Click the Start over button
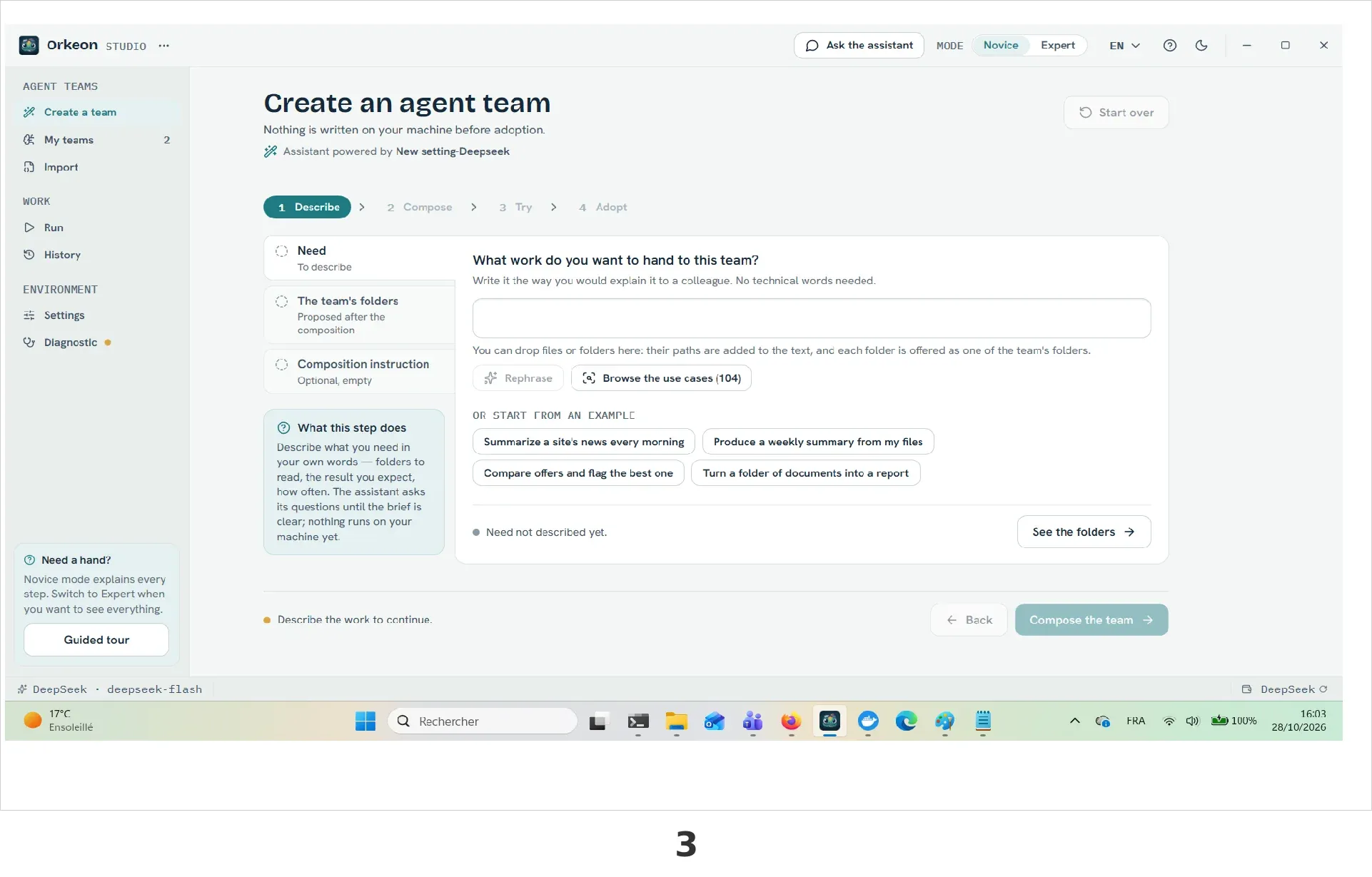Viewport: 1372px width, 877px height. [1116, 113]
